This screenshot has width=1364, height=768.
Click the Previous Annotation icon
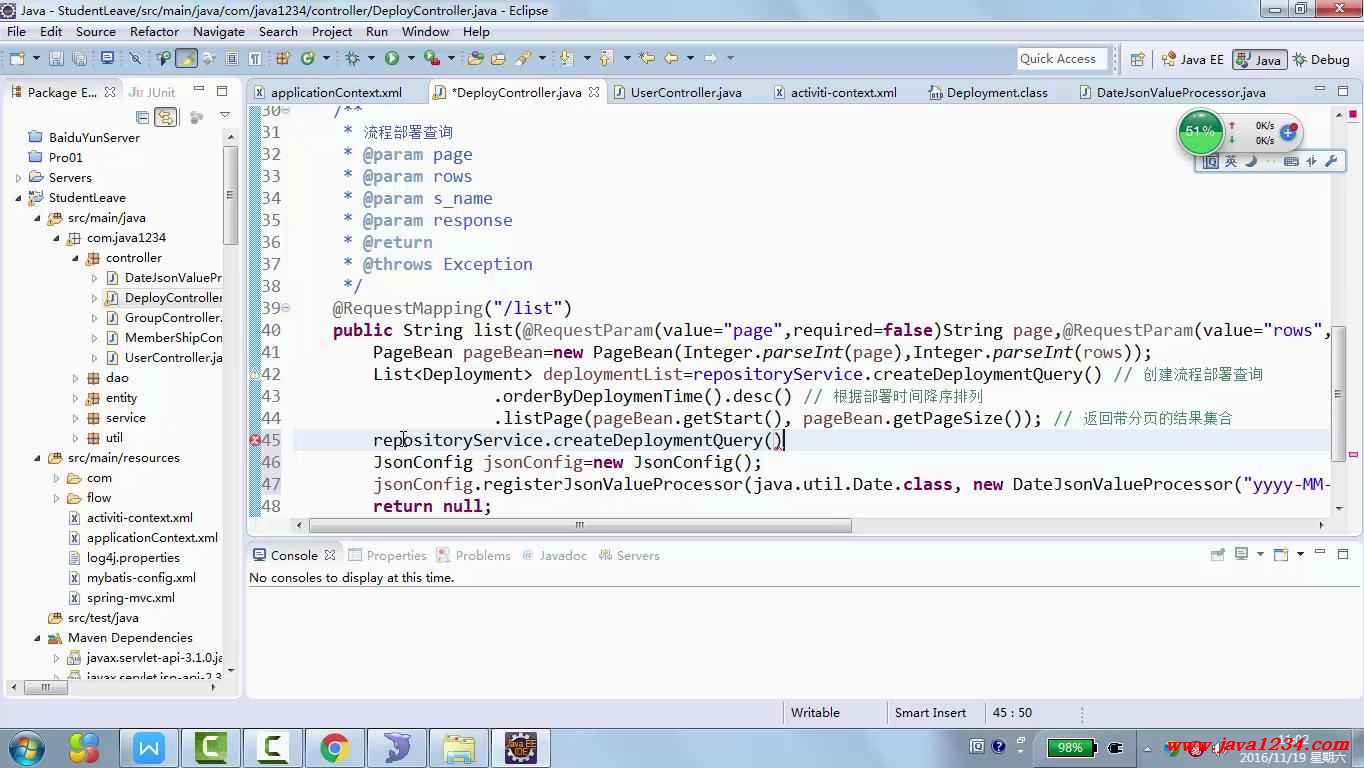coord(605,59)
